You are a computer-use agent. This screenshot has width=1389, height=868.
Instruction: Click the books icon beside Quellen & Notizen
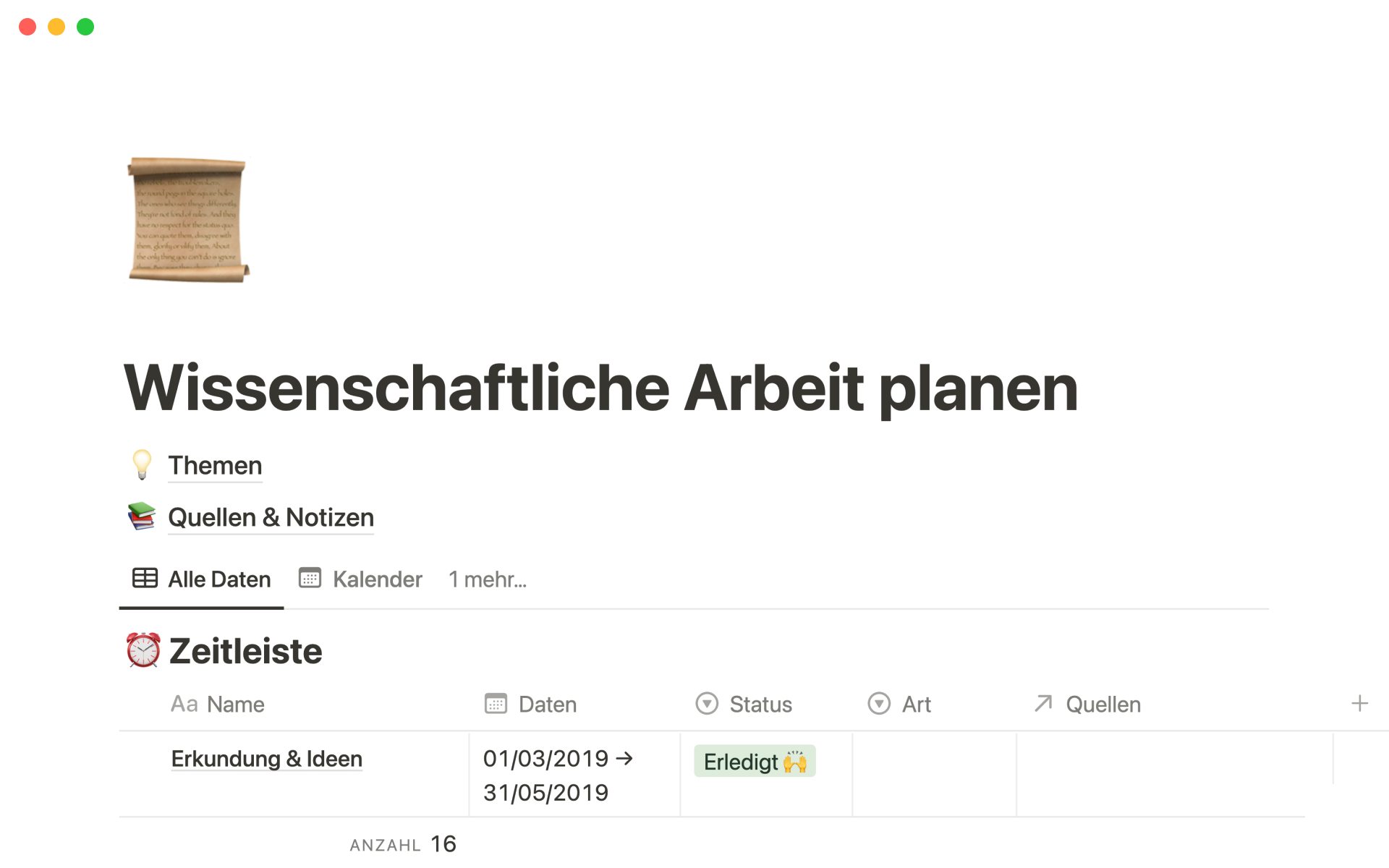[142, 516]
